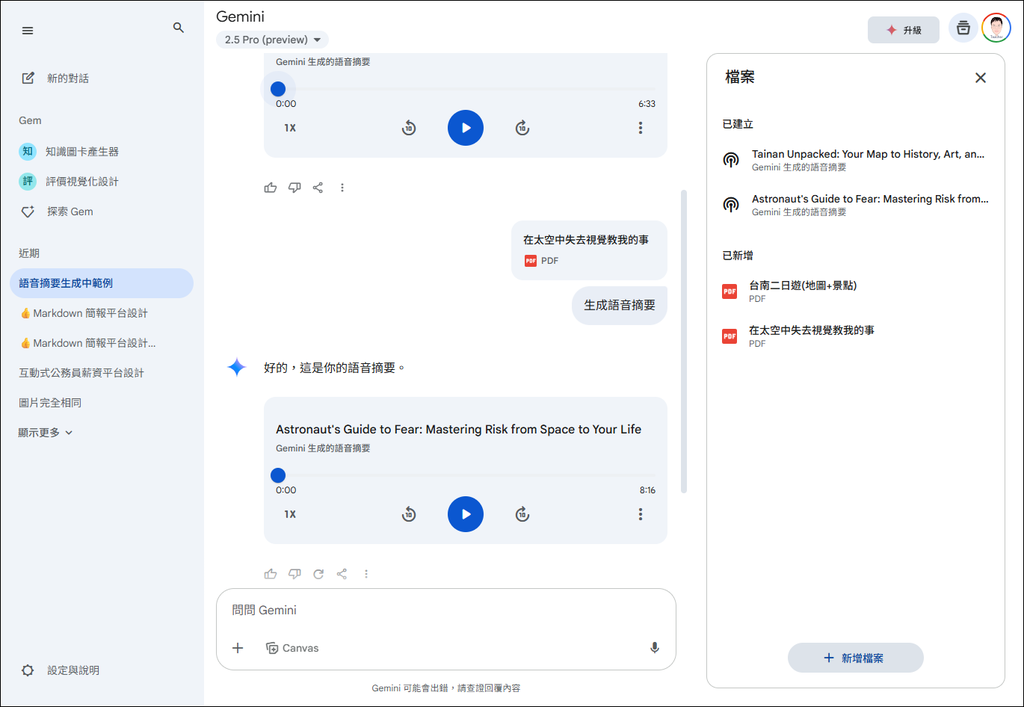Share the Astronaut's Guide response
The image size is (1024, 707).
point(342,574)
